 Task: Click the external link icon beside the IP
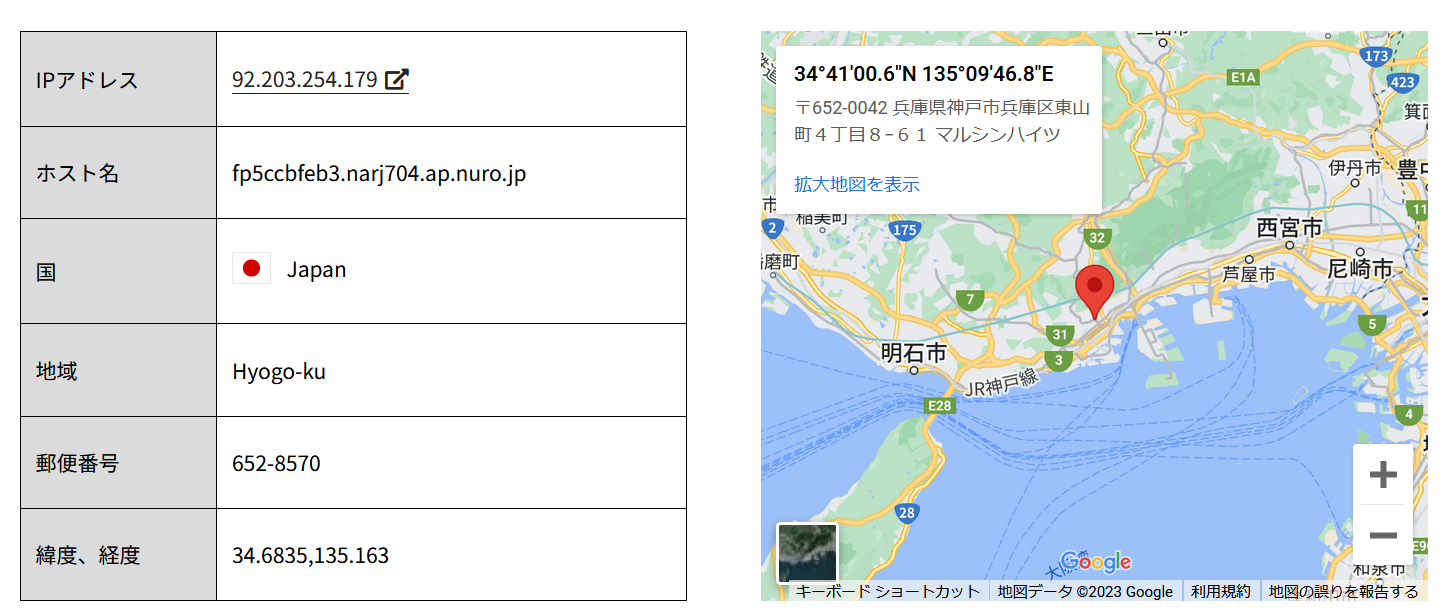tap(397, 79)
